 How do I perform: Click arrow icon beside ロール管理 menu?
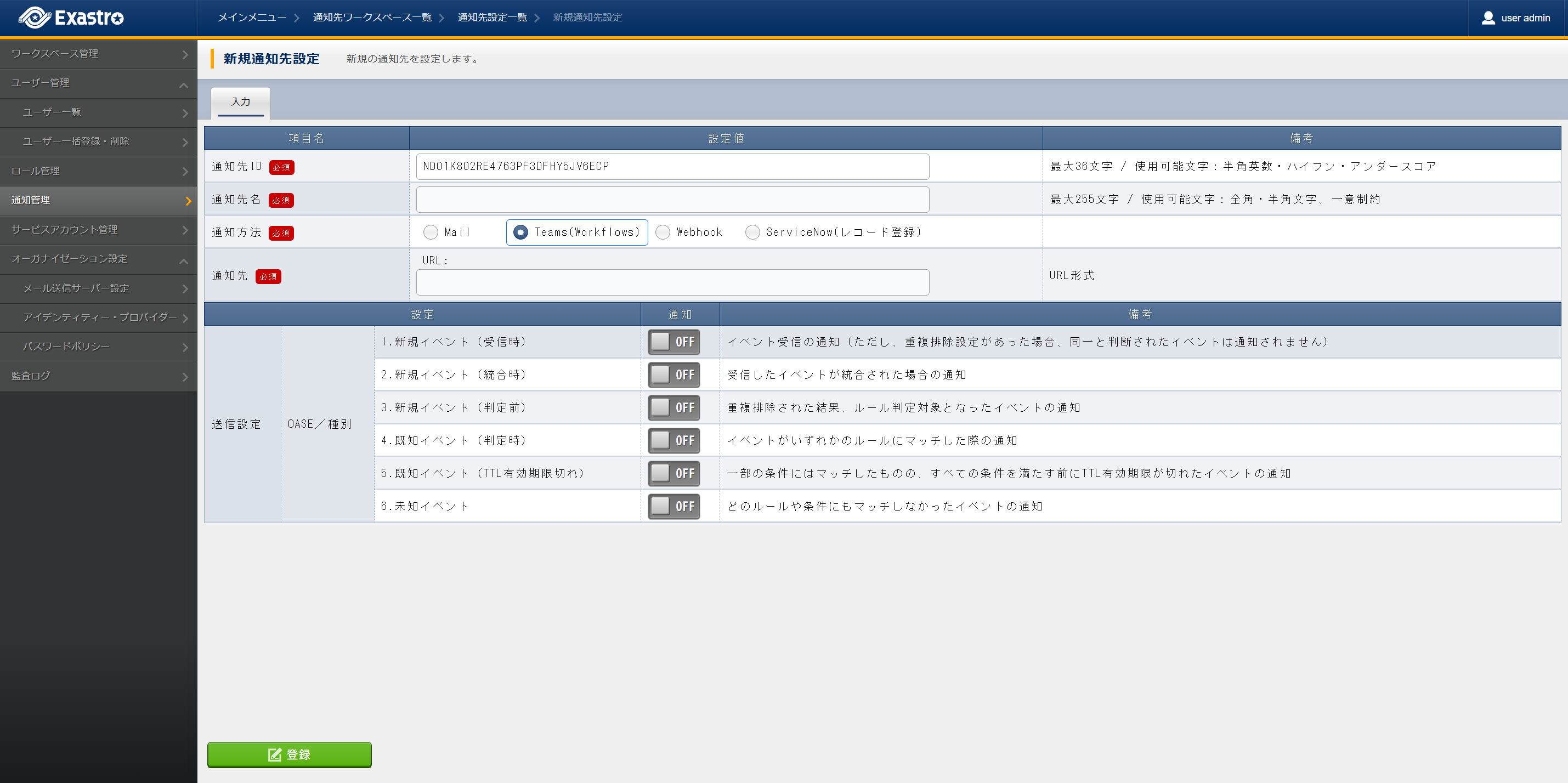tap(185, 172)
